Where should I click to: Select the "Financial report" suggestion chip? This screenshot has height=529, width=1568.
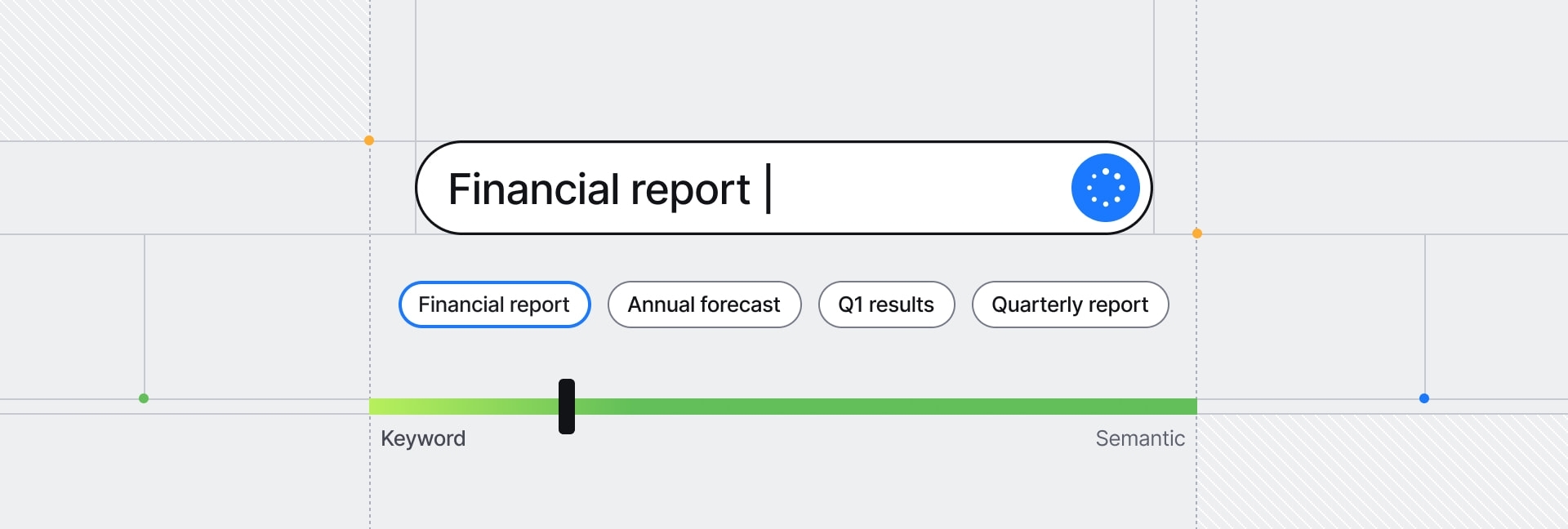[x=494, y=305]
